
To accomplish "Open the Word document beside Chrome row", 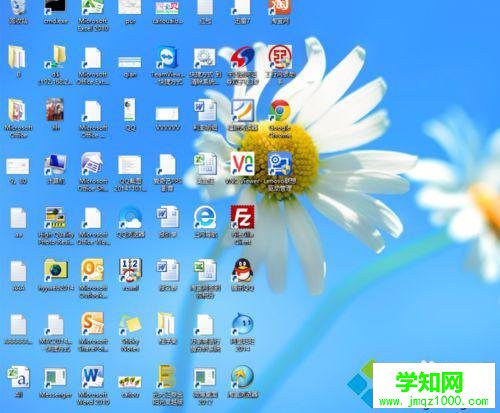I will (x=205, y=110).
